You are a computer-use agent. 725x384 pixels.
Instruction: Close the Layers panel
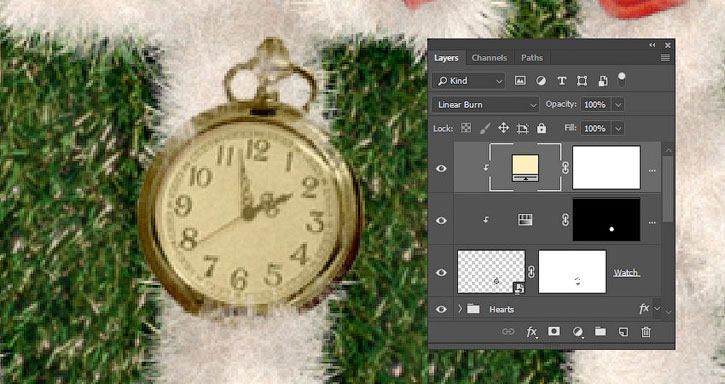tap(668, 45)
